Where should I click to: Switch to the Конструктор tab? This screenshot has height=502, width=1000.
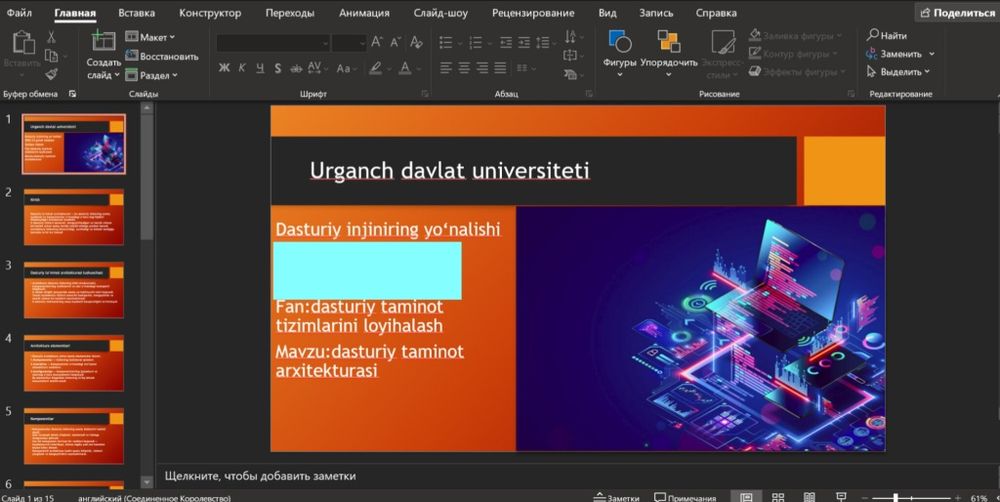click(x=210, y=13)
